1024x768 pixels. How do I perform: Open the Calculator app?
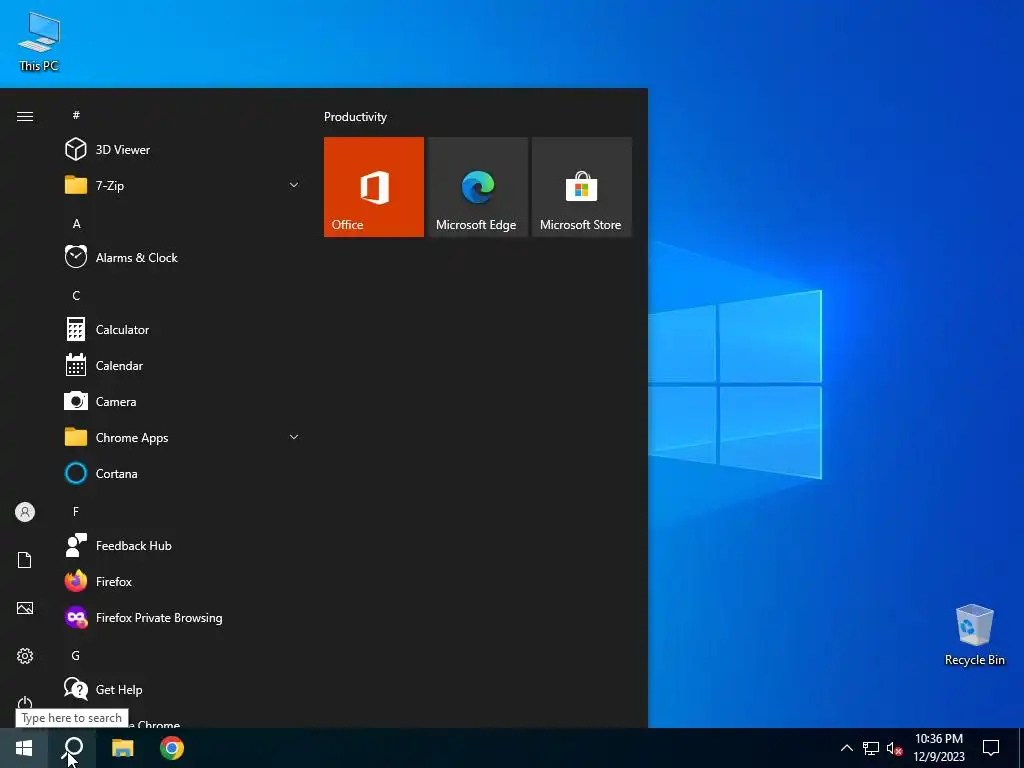pyautogui.click(x=183, y=330)
